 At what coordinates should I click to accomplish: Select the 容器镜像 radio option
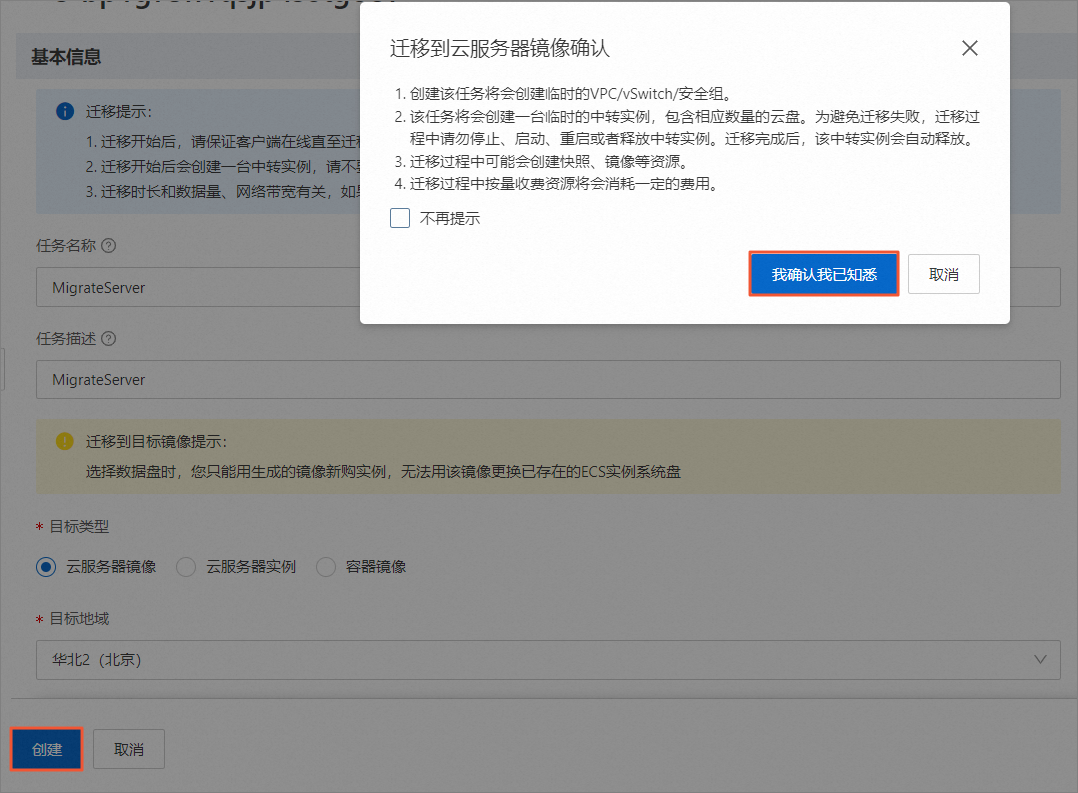click(x=325, y=567)
